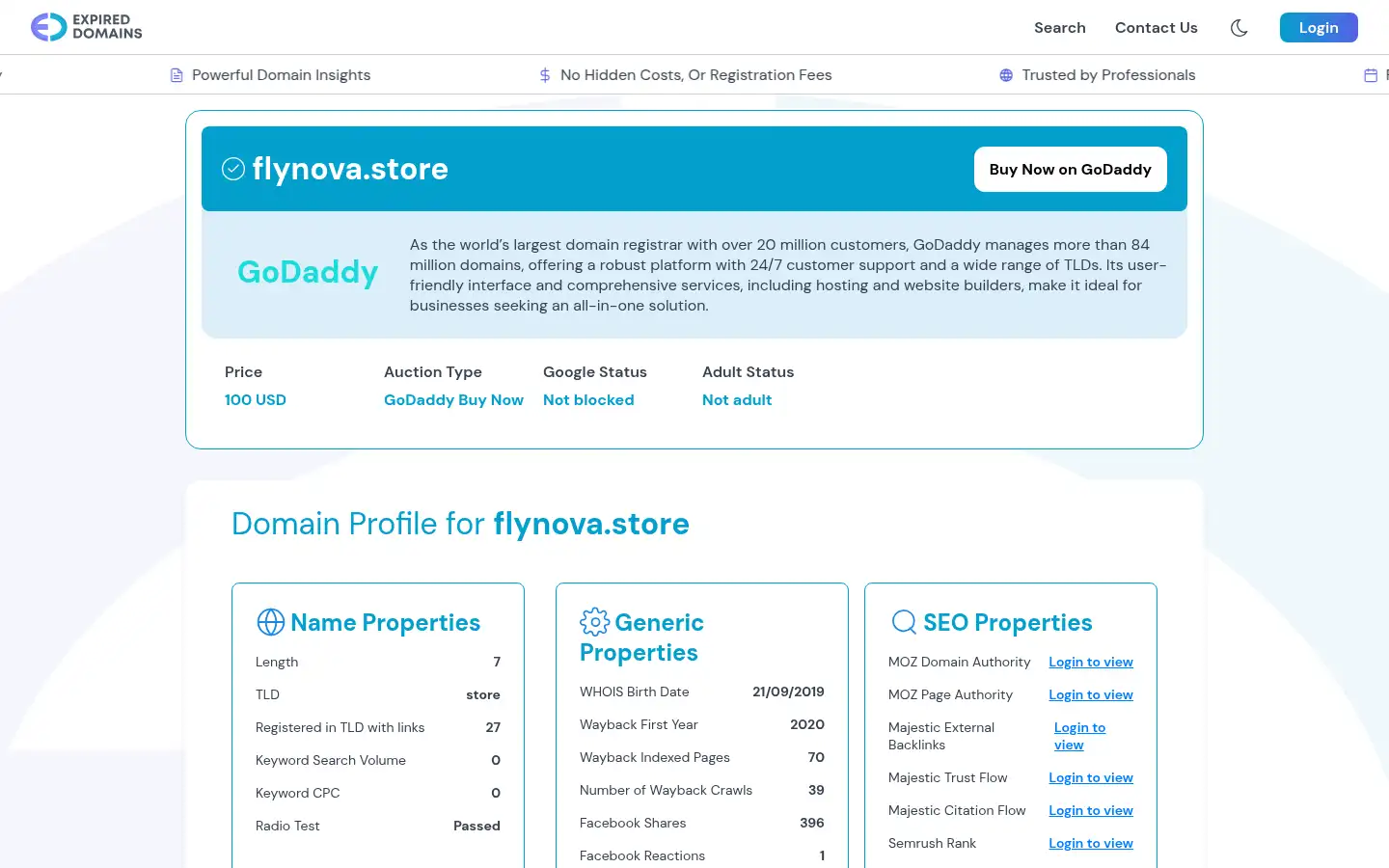Click the Name Properties heading
The width and height of the screenshot is (1389, 868).
point(386,622)
